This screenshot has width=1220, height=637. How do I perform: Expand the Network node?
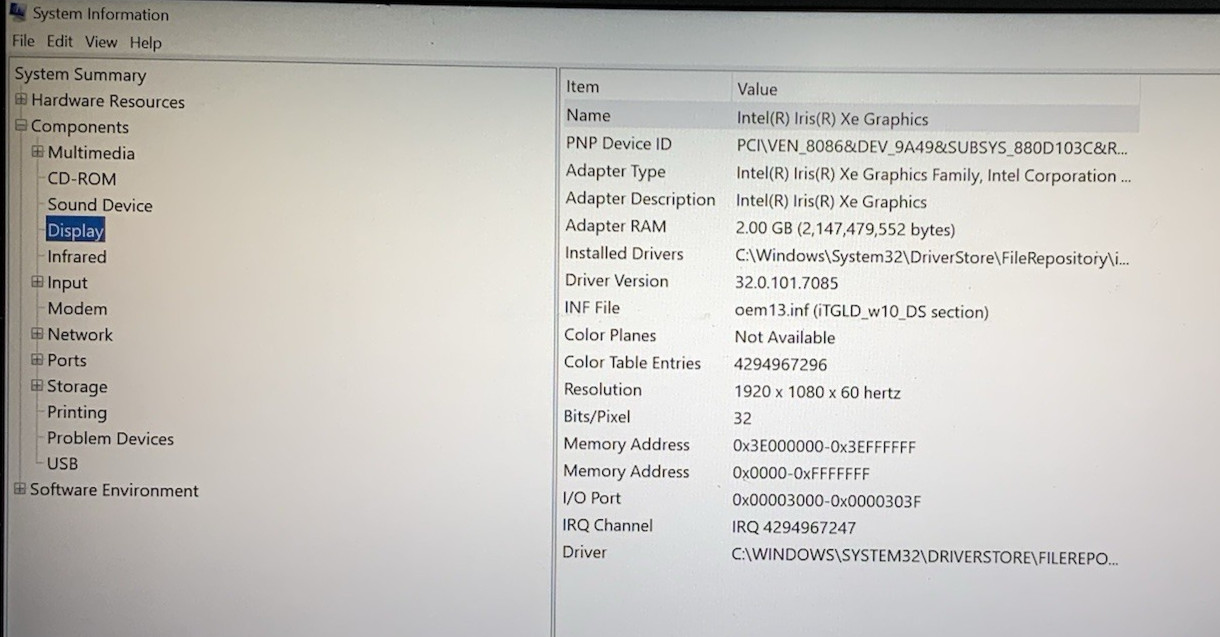click(x=37, y=334)
